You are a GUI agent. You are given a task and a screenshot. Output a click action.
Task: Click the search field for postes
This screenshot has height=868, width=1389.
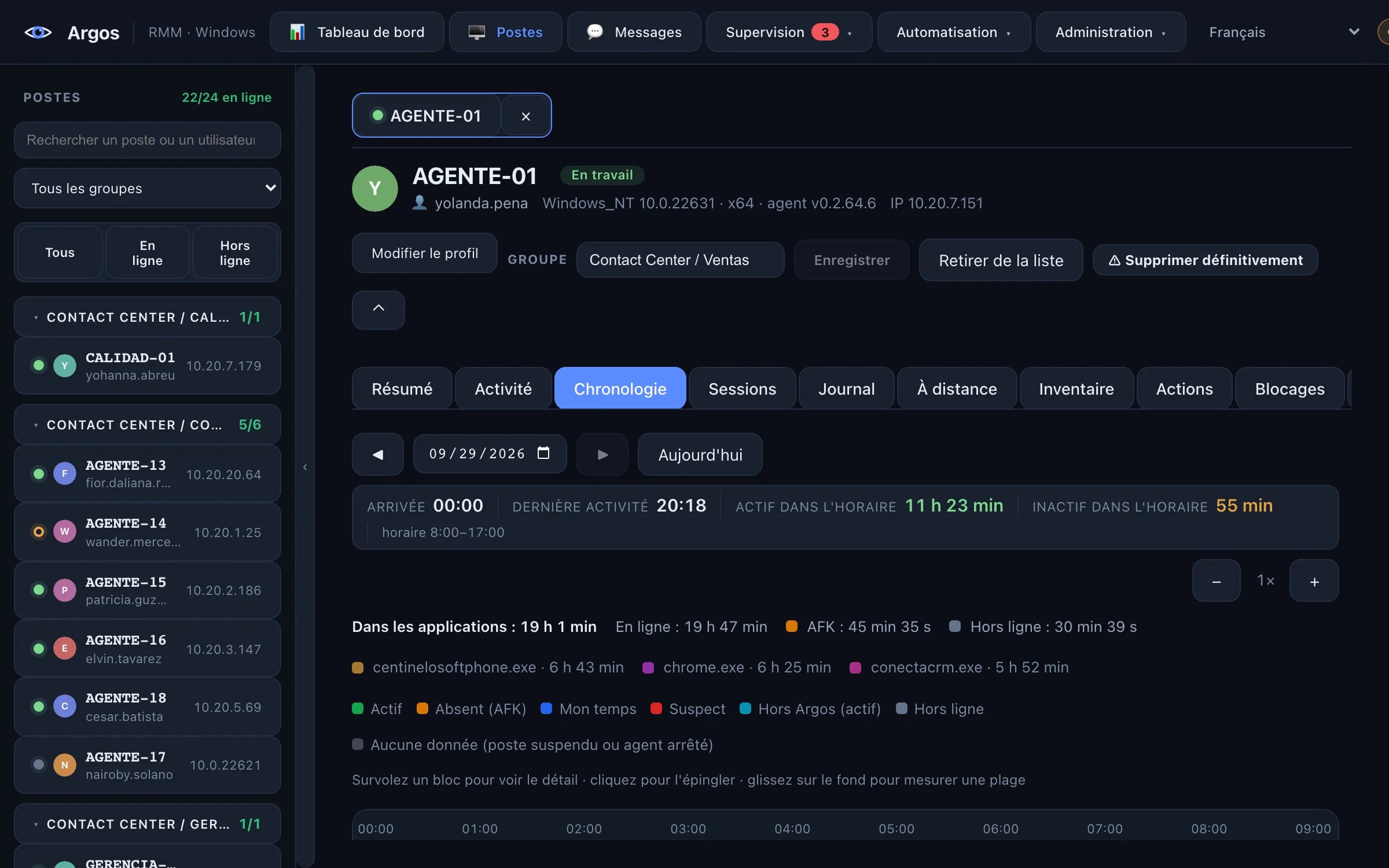[x=148, y=140]
